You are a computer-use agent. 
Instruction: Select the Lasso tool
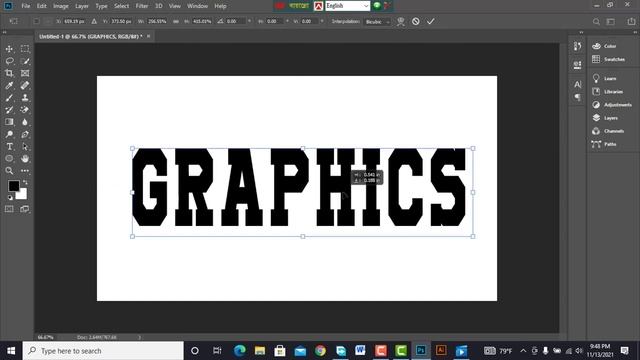tap(9, 61)
